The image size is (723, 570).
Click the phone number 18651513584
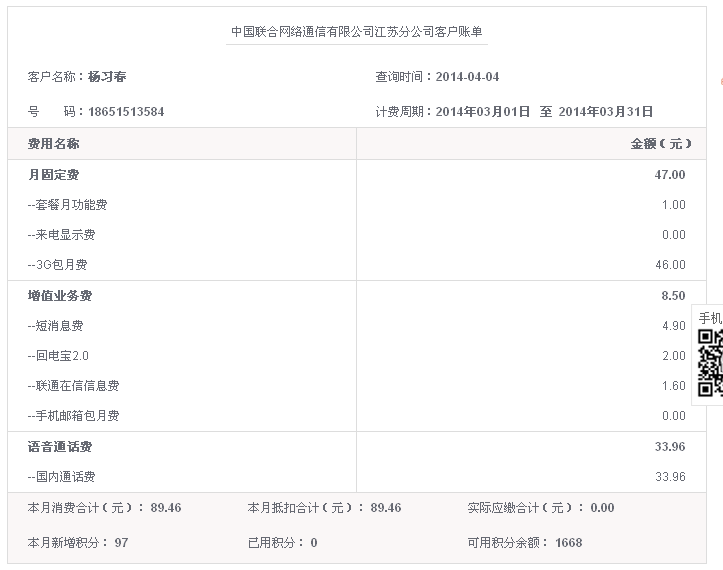[126, 112]
